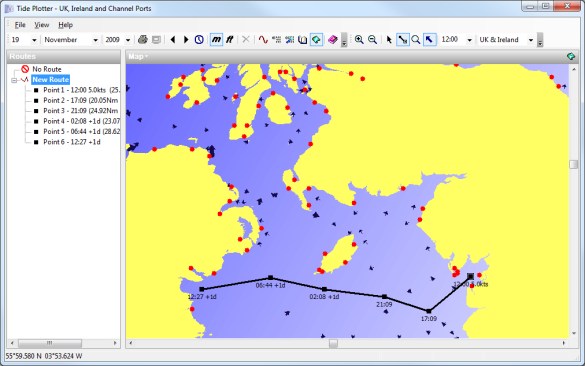Show the tide curve graph icon

coord(263,40)
